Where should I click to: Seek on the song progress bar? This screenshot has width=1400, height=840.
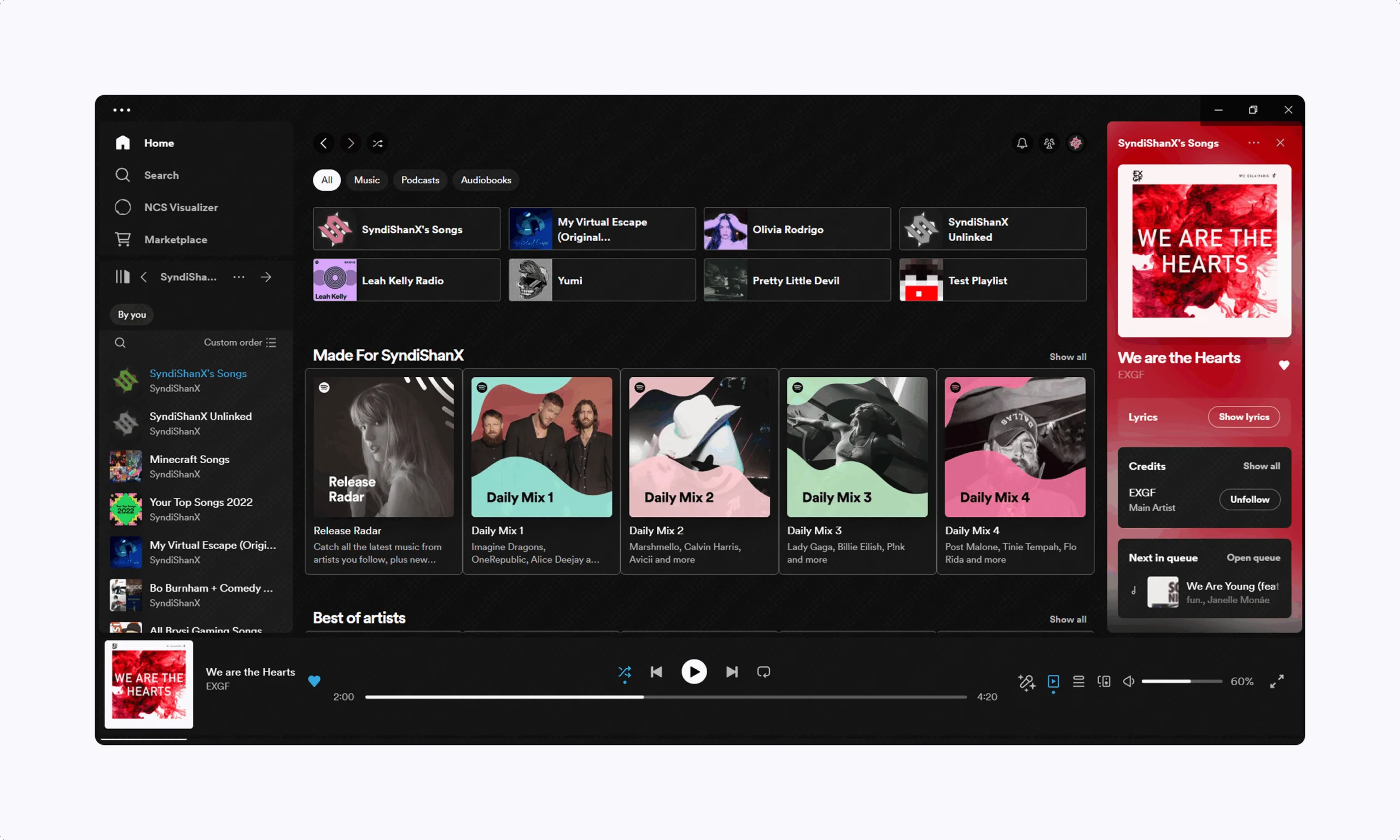pyautogui.click(x=666, y=697)
